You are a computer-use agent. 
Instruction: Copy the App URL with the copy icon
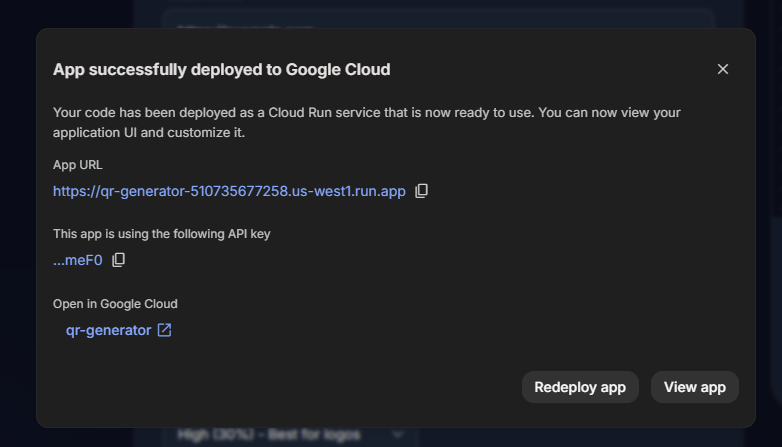(421, 191)
